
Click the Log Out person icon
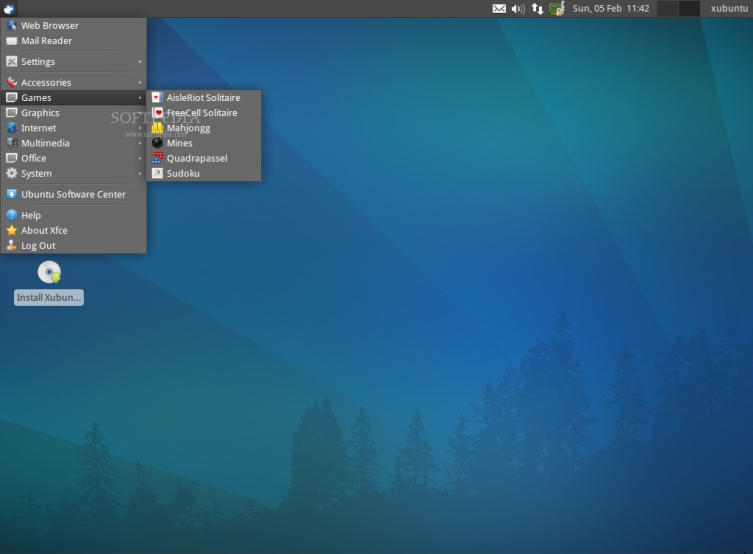(12, 246)
